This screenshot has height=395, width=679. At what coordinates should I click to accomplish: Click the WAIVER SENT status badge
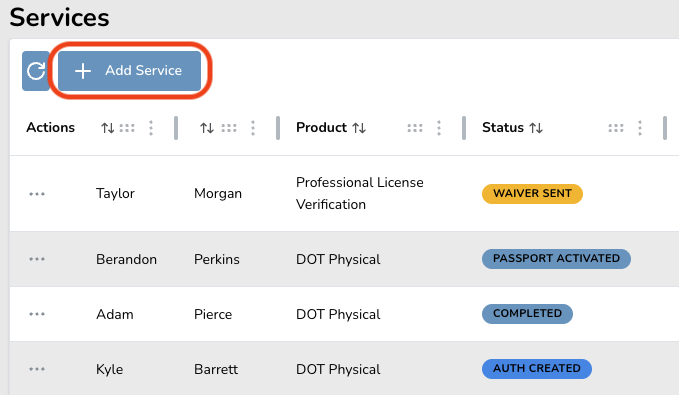click(532, 194)
